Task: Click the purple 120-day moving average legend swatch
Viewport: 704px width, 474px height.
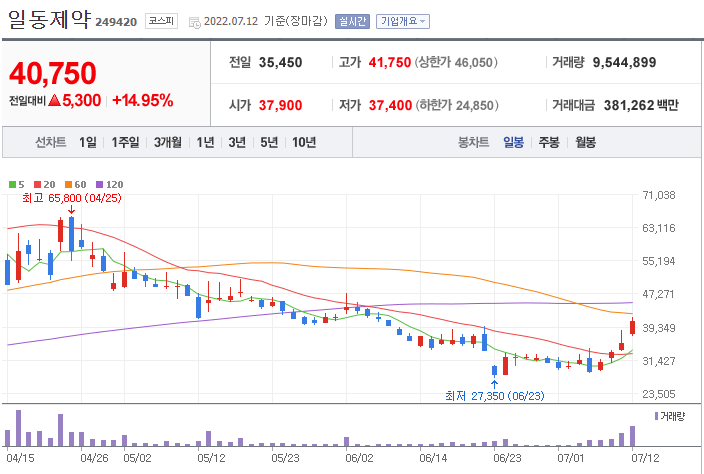Action: (x=100, y=184)
